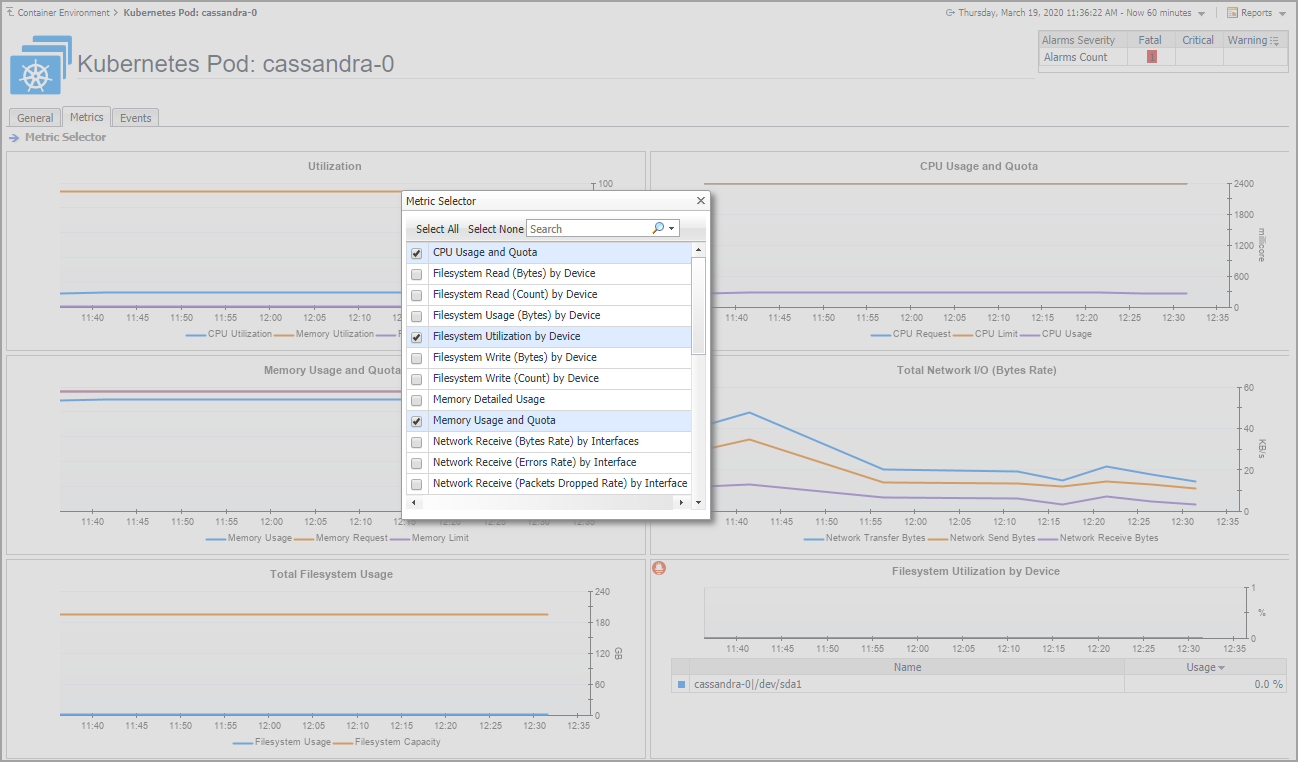Click the Name column header
This screenshot has width=1298, height=762.
tap(907, 667)
